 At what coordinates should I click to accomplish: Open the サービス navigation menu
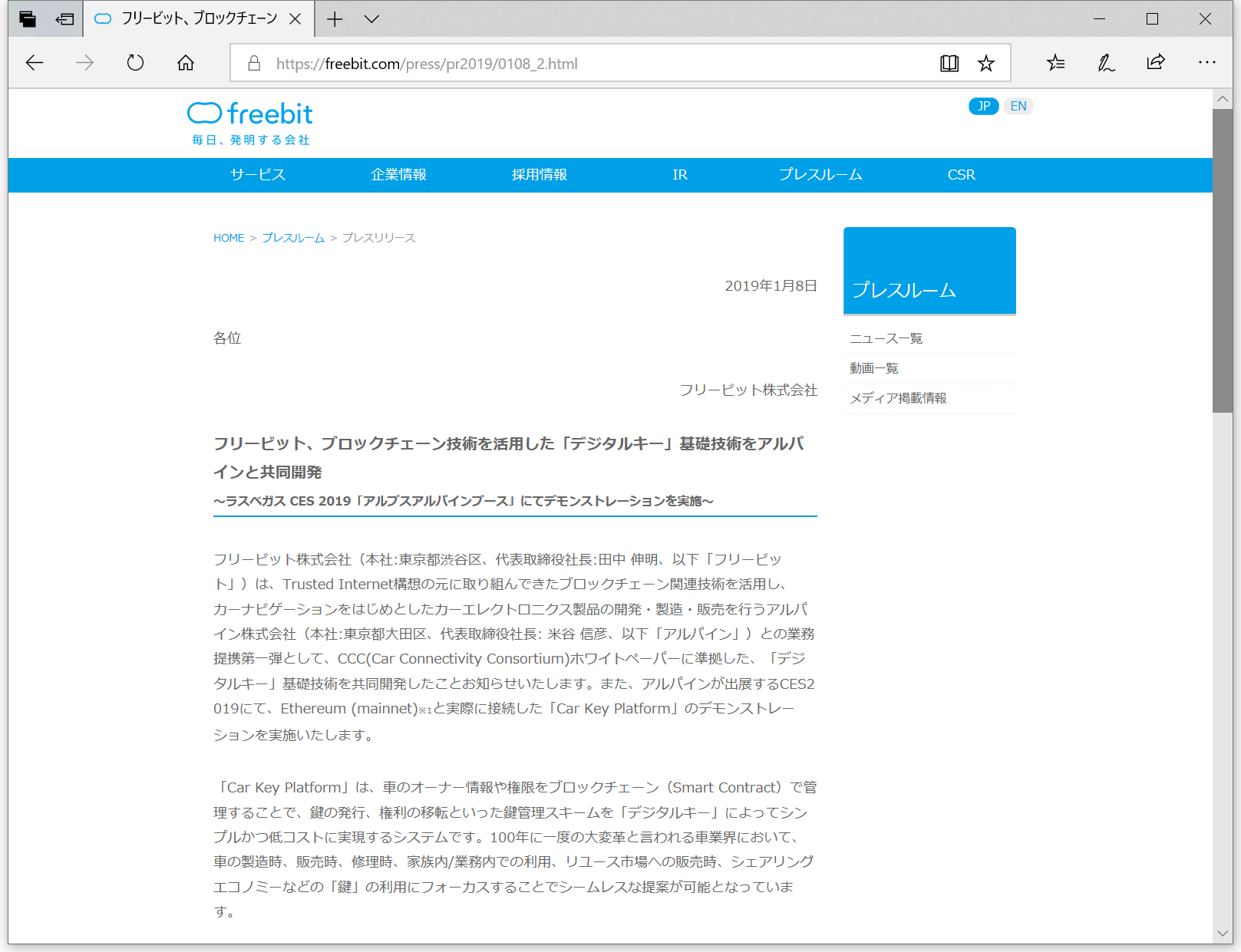point(258,175)
